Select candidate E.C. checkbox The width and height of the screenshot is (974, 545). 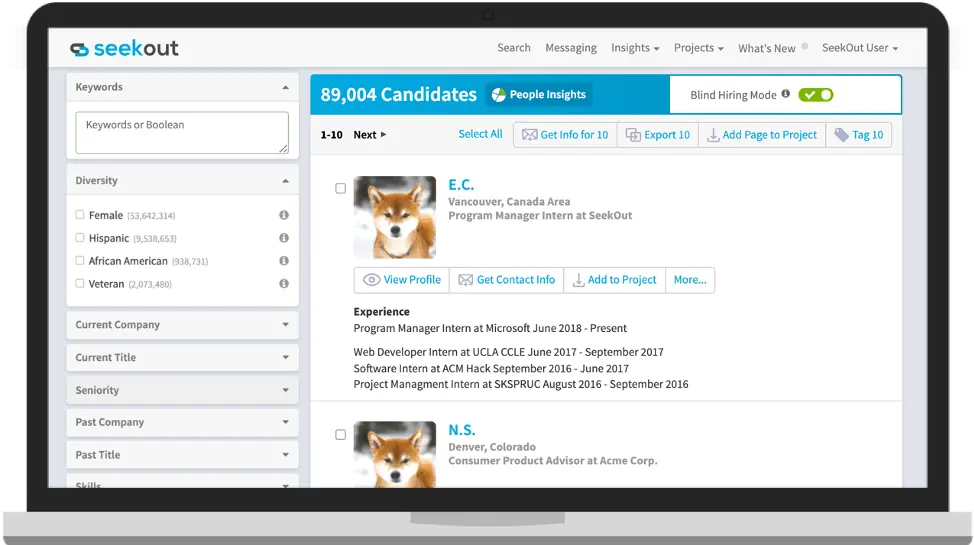(x=340, y=188)
